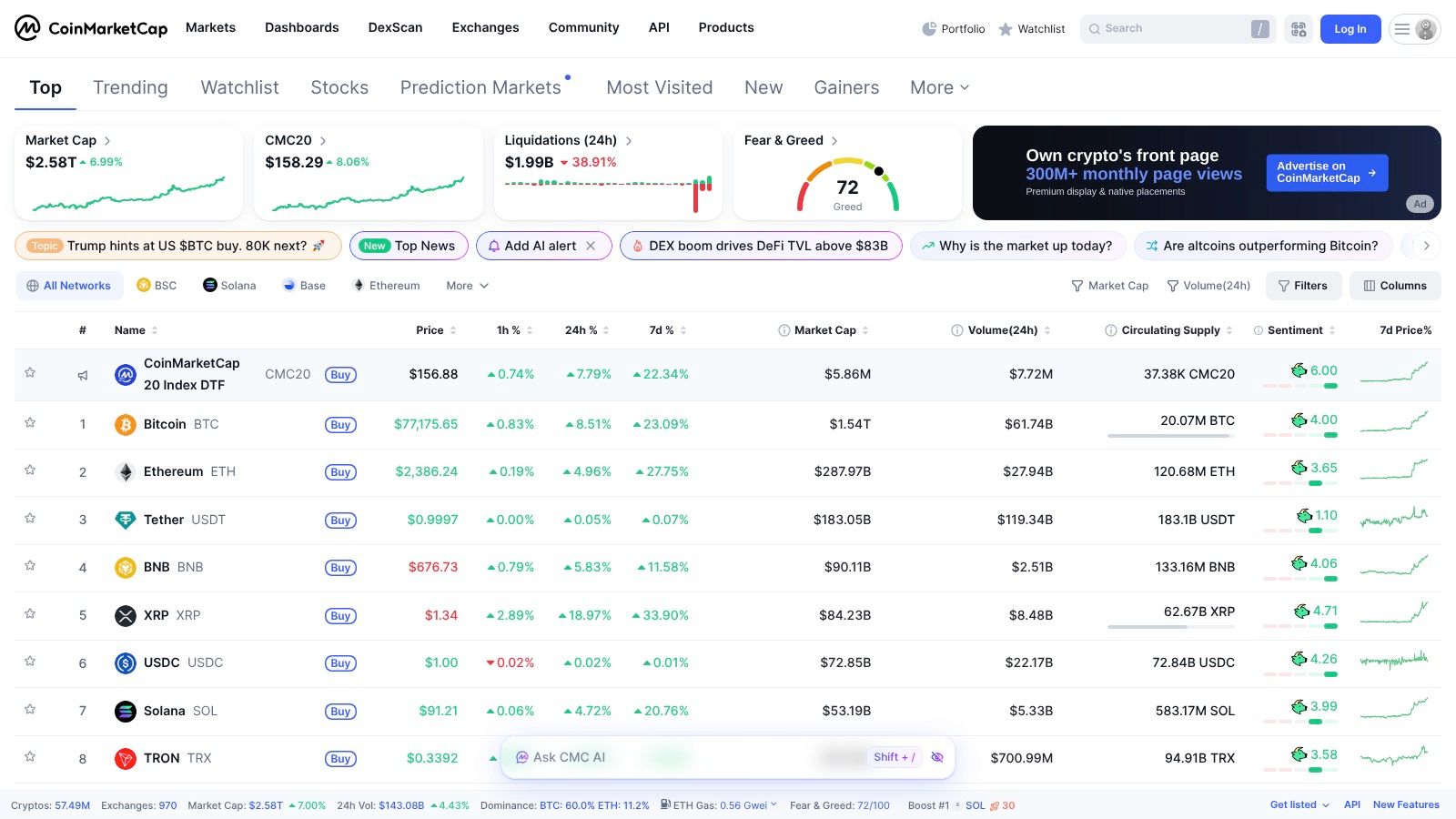Image resolution: width=1456 pixels, height=819 pixels.
Task: Click the hide icon in Ask CMC AI bar
Action: click(x=937, y=757)
